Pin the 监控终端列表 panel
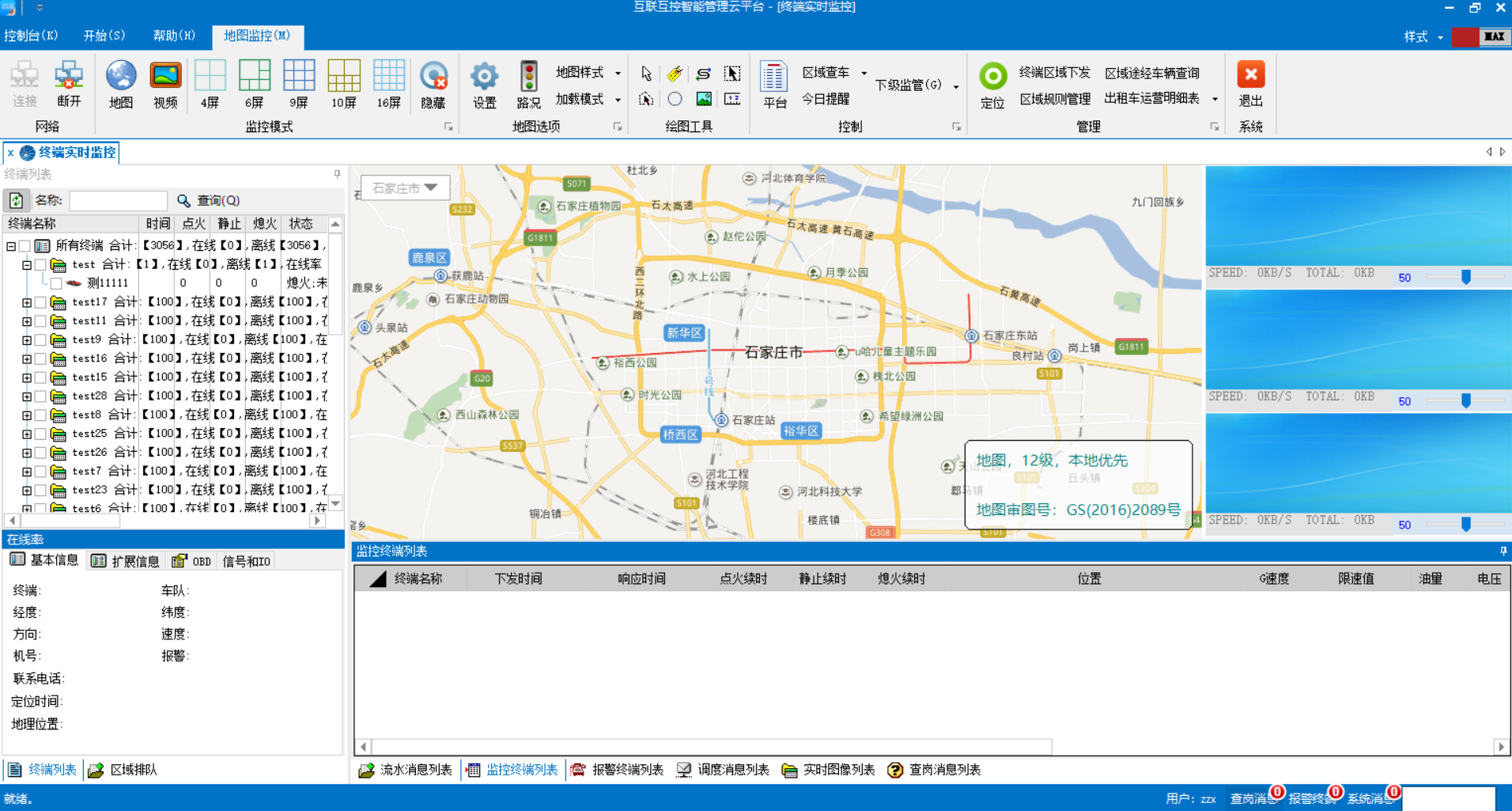Image resolution: width=1512 pixels, height=811 pixels. pos(1503,551)
